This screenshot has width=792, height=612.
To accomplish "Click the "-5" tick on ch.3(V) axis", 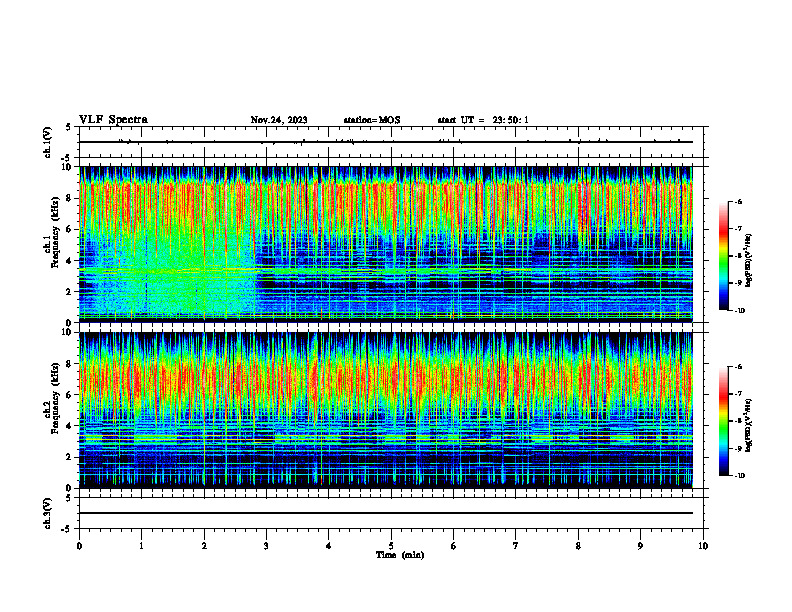I will pyautogui.click(x=67, y=528).
